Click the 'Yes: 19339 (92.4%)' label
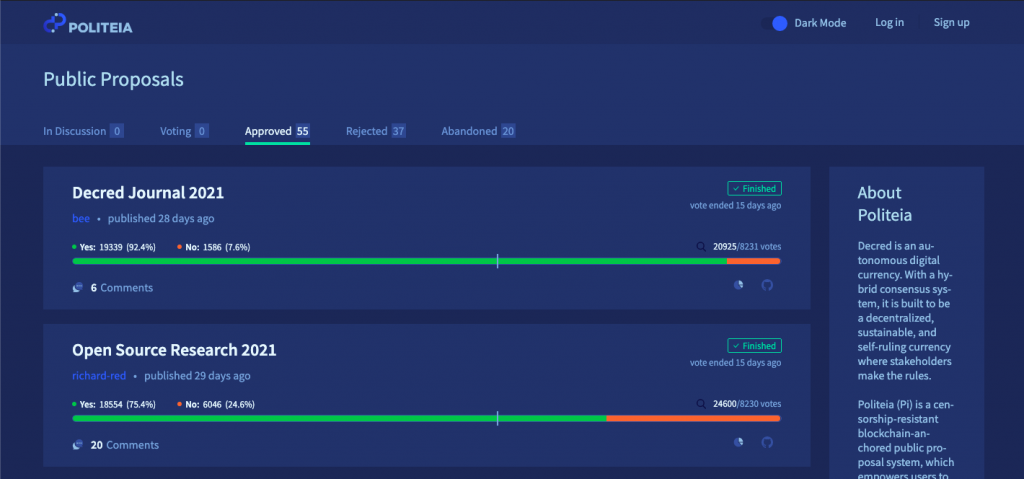This screenshot has height=479, width=1024. point(114,247)
